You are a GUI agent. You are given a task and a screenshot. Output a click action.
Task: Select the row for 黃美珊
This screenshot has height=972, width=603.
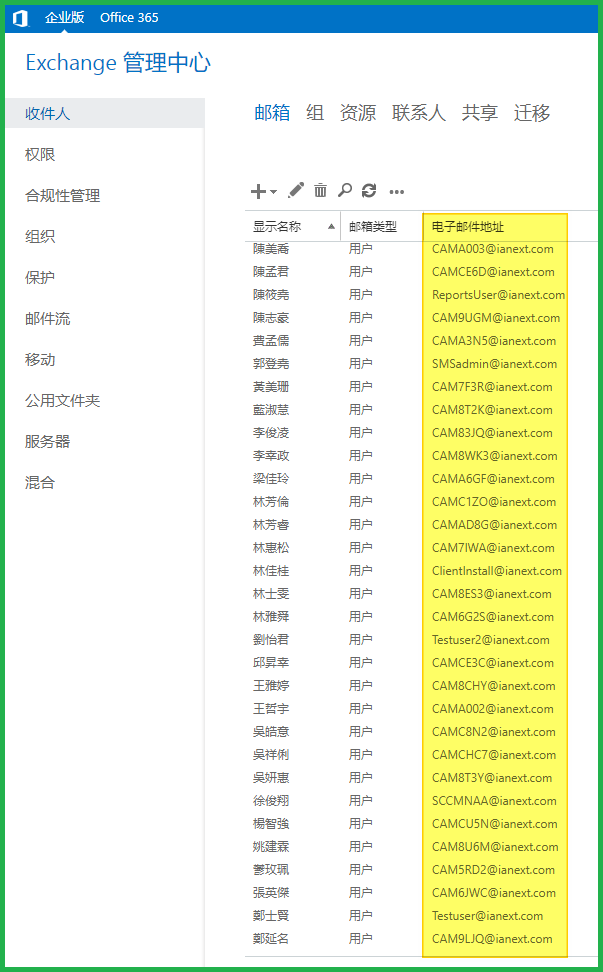click(x=421, y=387)
